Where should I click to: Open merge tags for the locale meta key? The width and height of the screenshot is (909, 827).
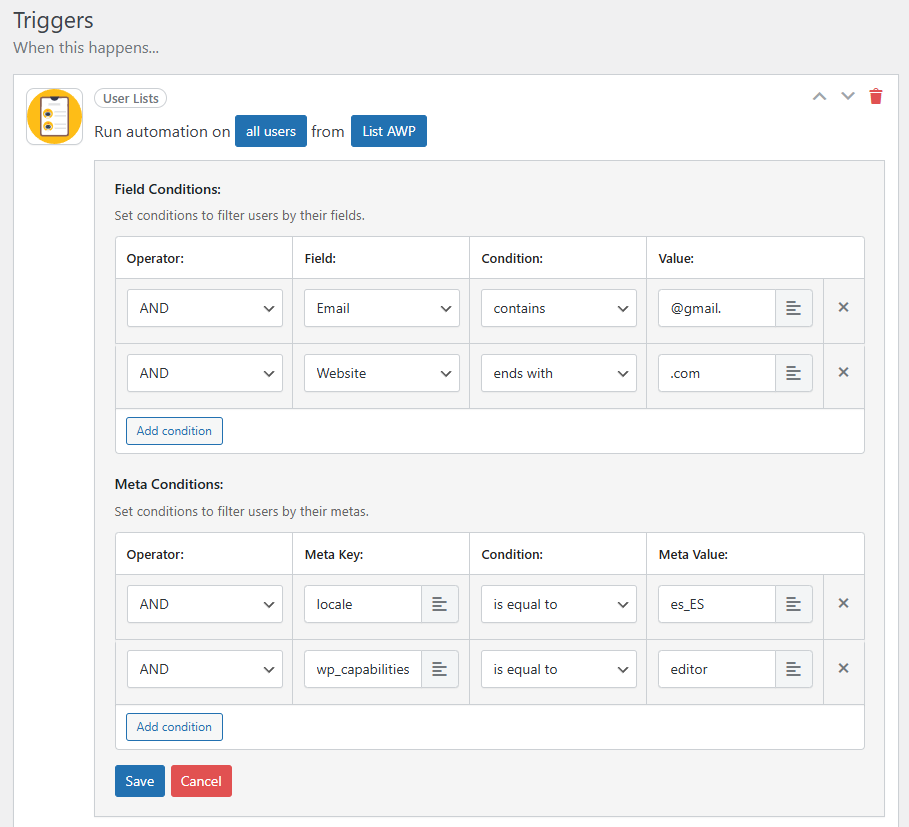439,604
